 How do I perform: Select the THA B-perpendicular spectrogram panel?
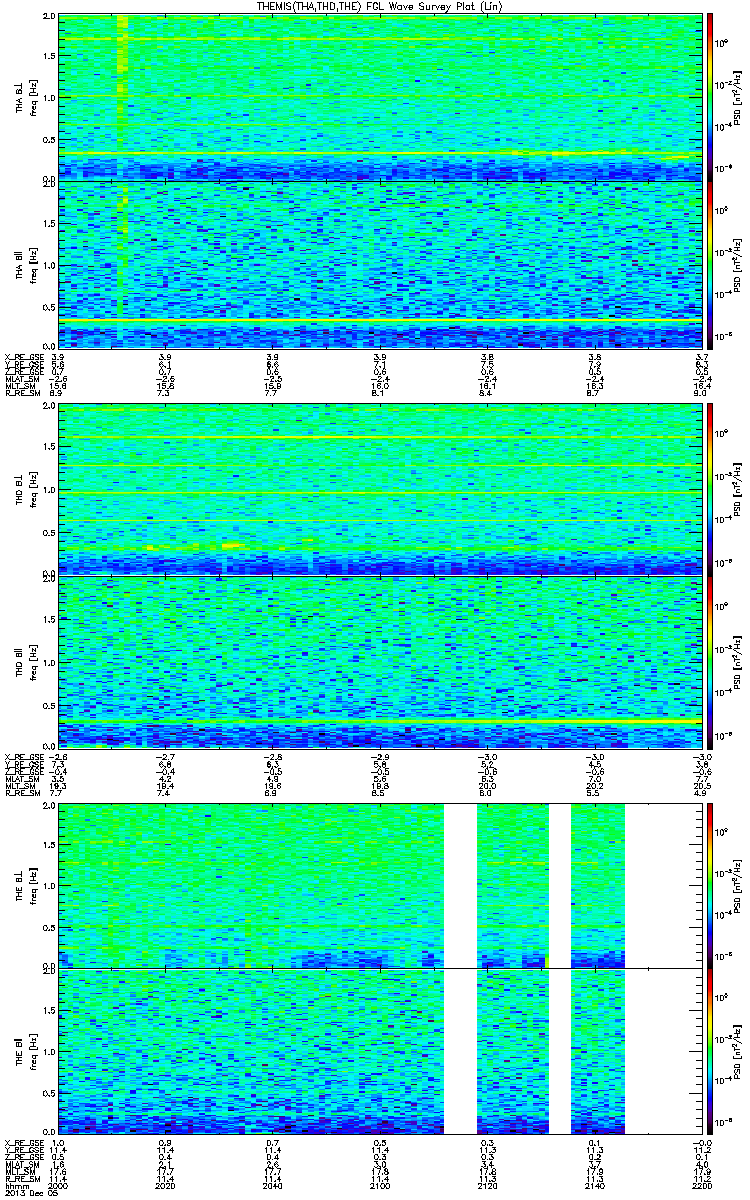pyautogui.click(x=380, y=97)
